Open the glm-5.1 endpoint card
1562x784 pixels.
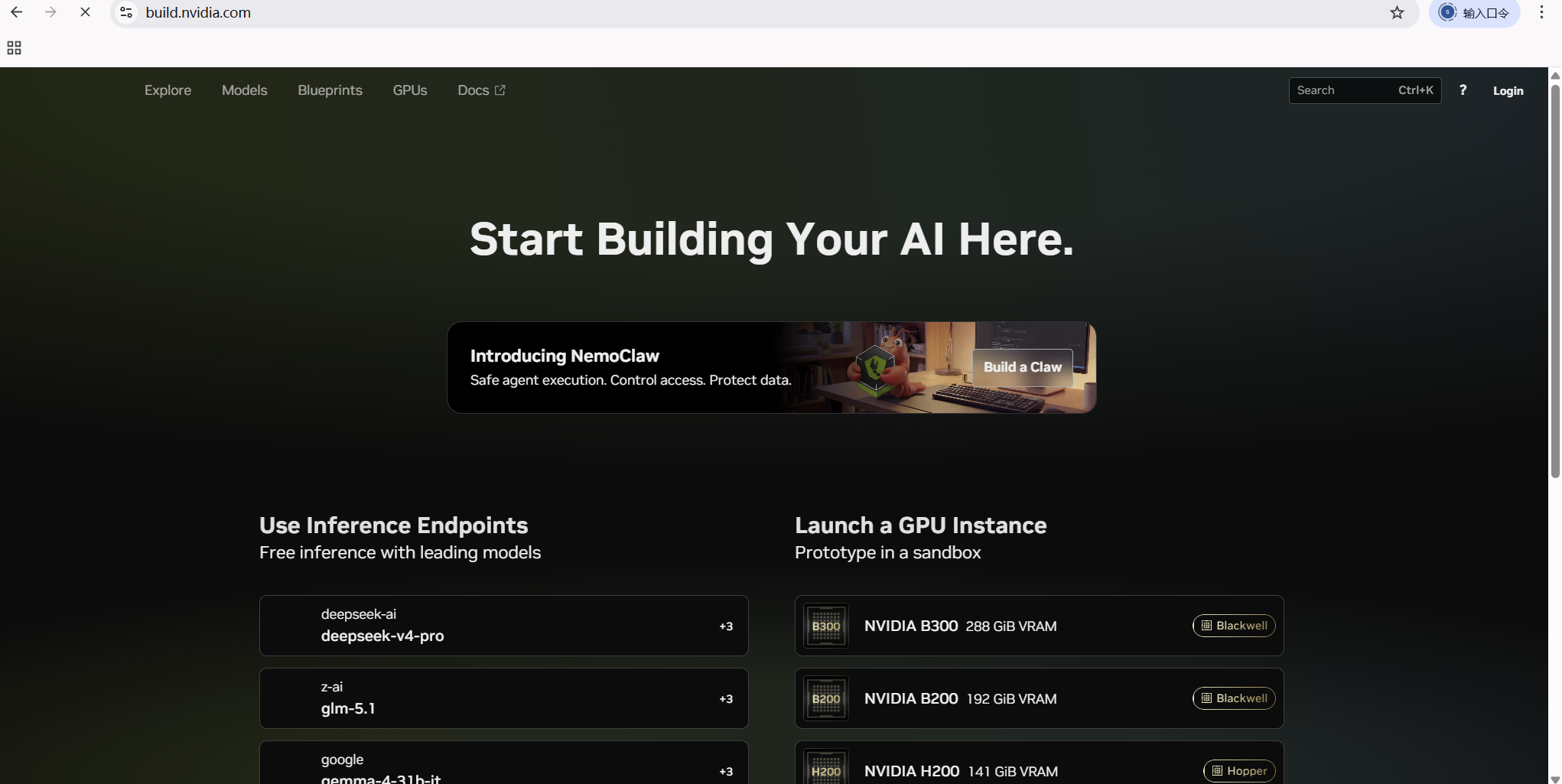[x=503, y=698]
